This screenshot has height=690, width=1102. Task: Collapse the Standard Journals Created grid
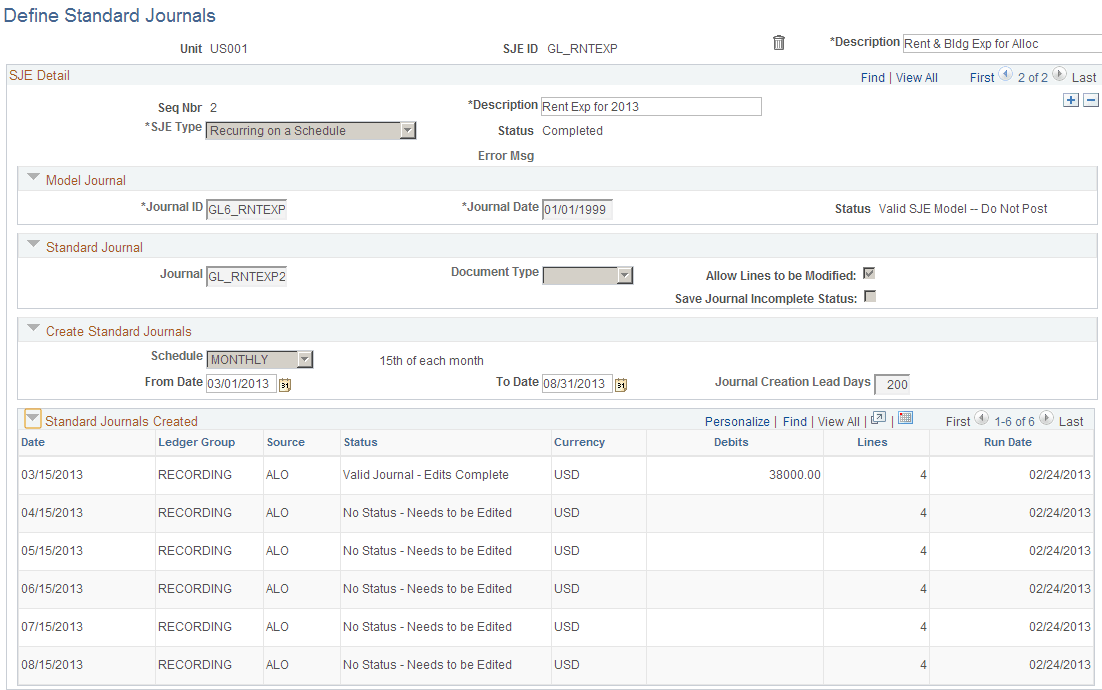32,419
